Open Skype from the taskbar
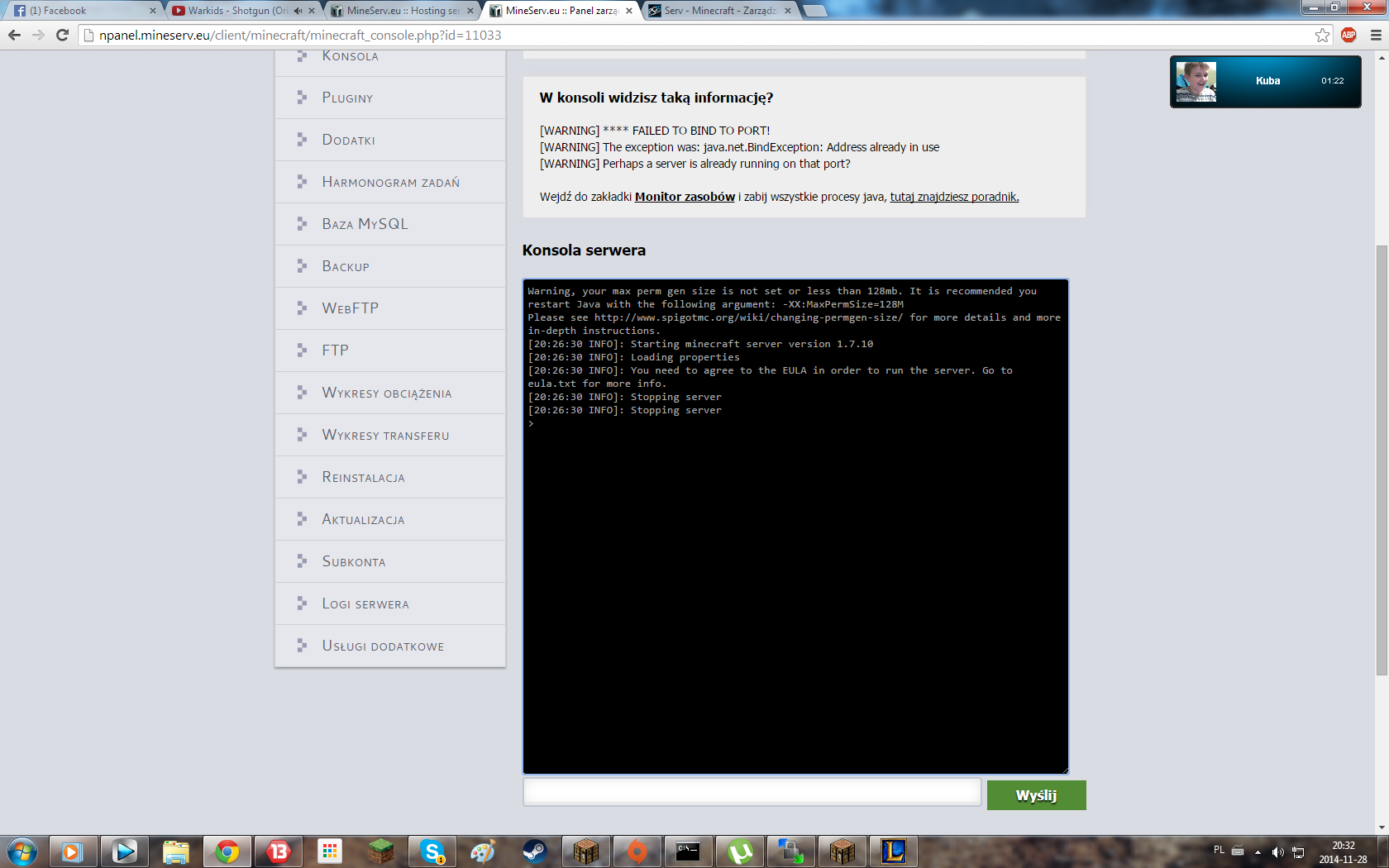Image resolution: width=1389 pixels, height=868 pixels. pyautogui.click(x=432, y=851)
